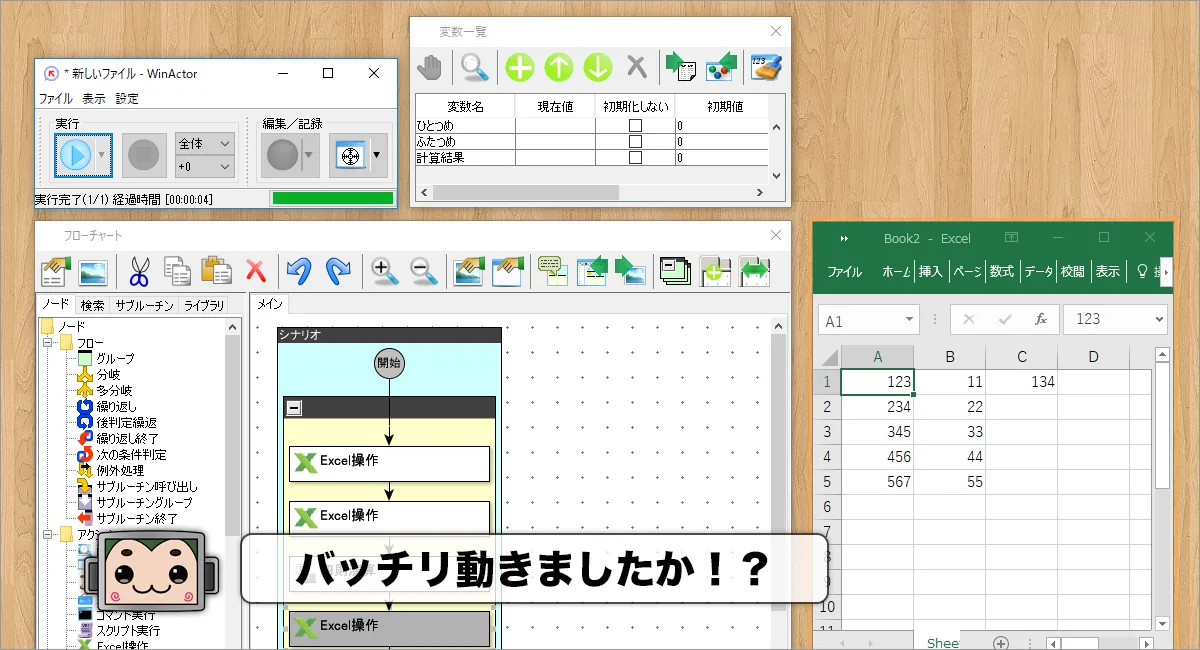This screenshot has height=650, width=1200.
Task: Click the Excel fx insert function button
Action: pyautogui.click(x=1040, y=320)
